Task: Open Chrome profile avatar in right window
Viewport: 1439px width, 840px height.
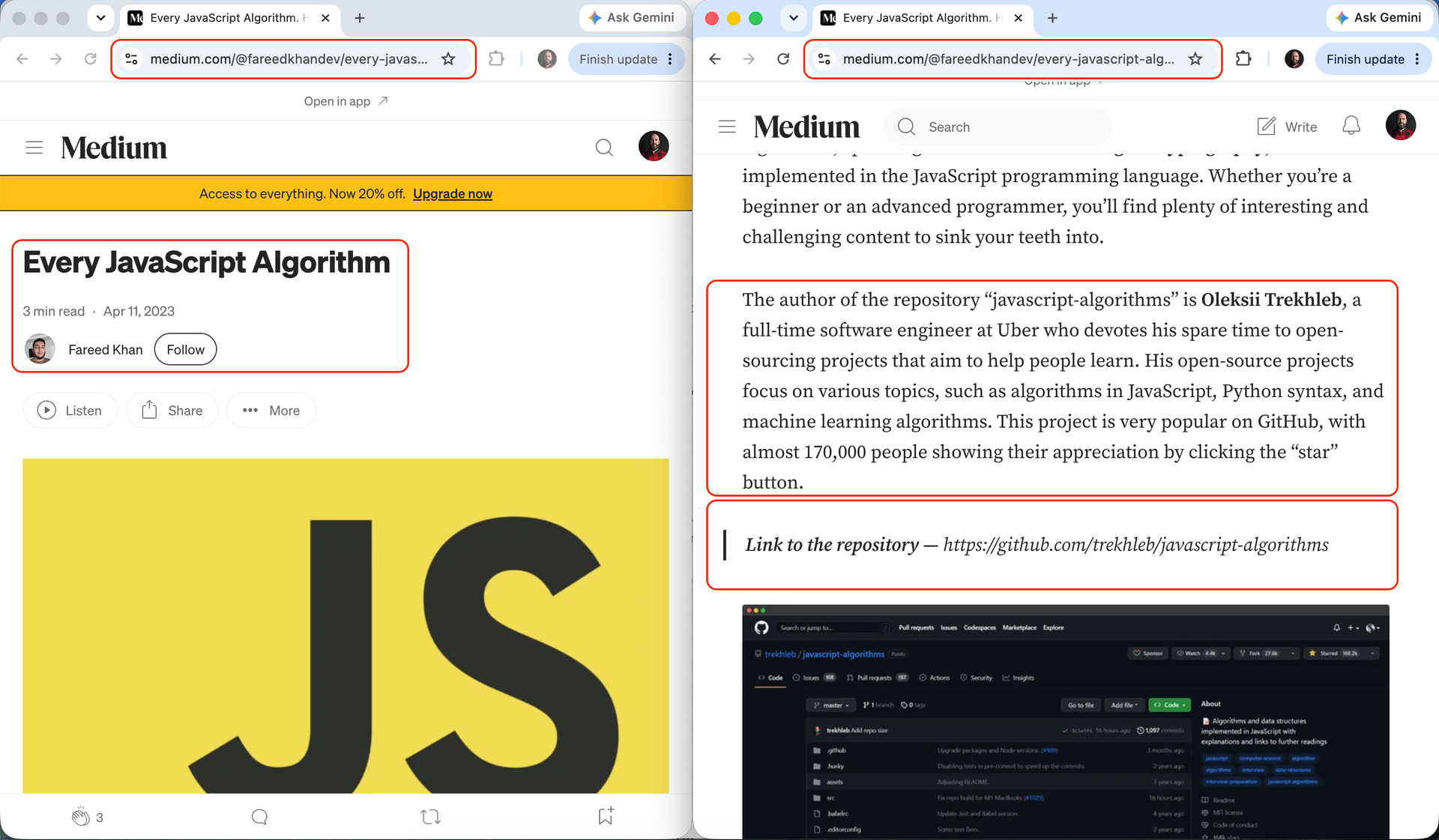Action: coord(1294,59)
